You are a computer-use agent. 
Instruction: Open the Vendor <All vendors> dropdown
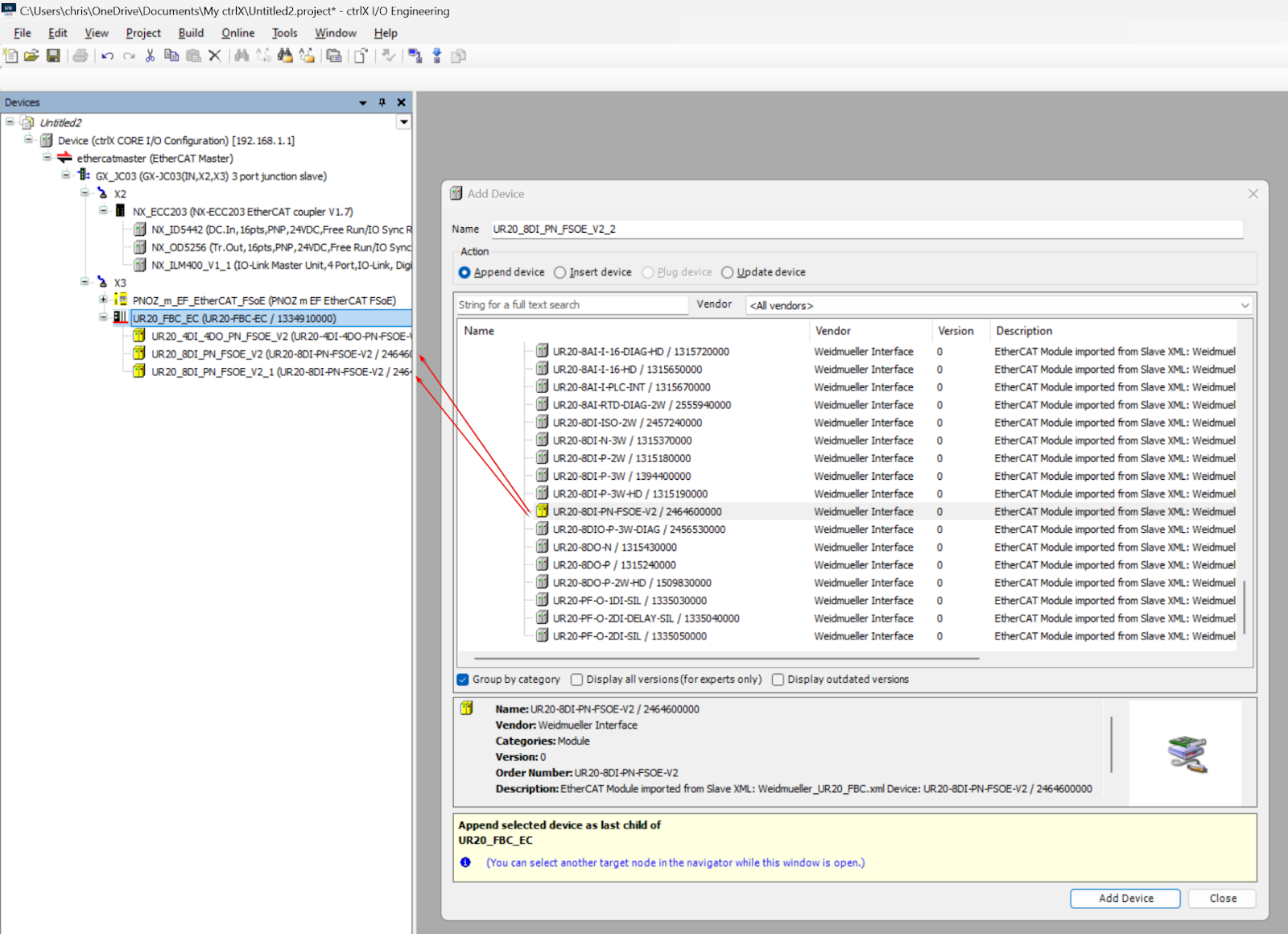pyautogui.click(x=999, y=305)
